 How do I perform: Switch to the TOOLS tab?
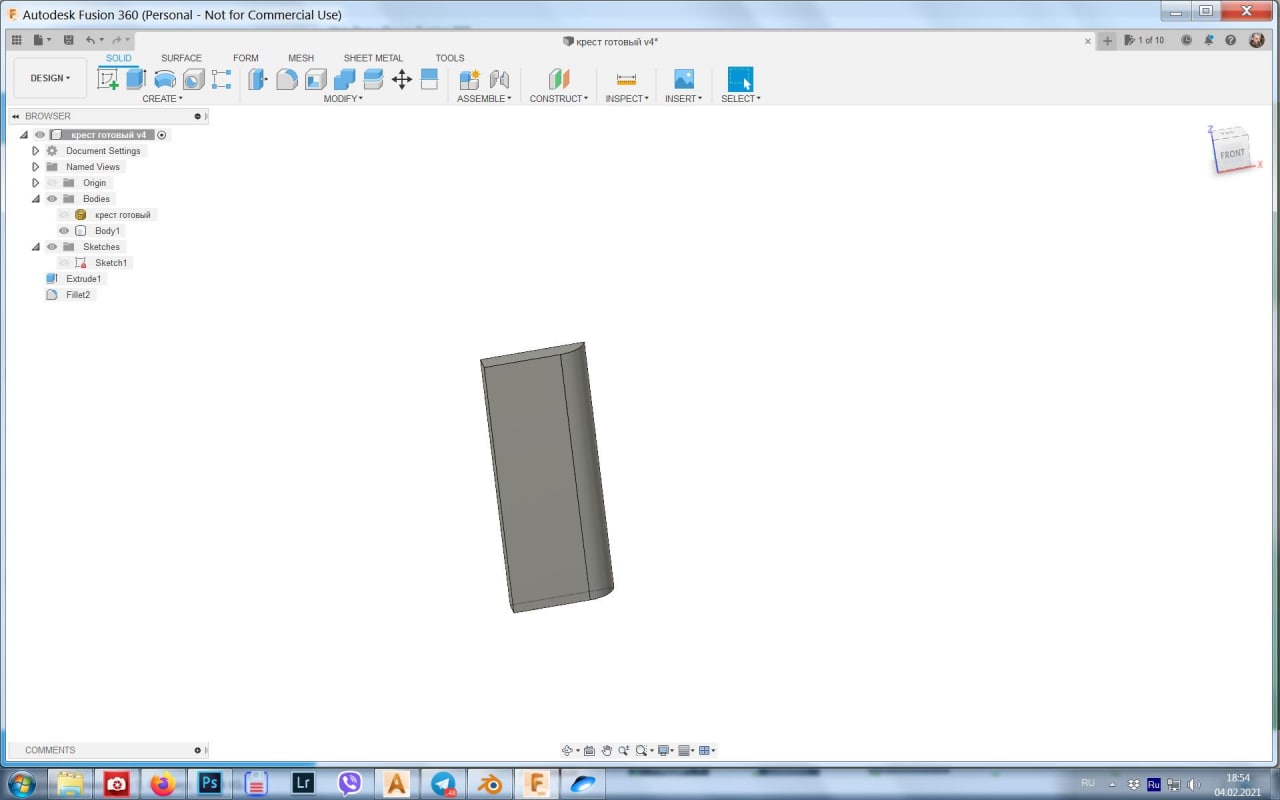pyautogui.click(x=450, y=58)
